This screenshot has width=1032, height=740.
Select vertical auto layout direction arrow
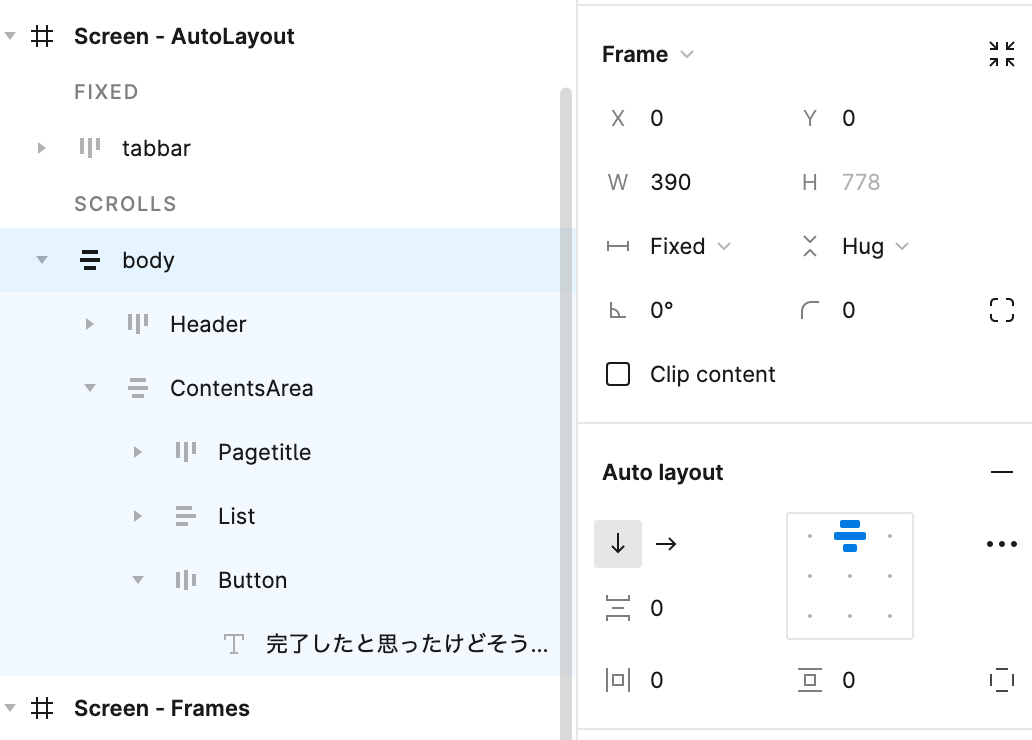[618, 544]
